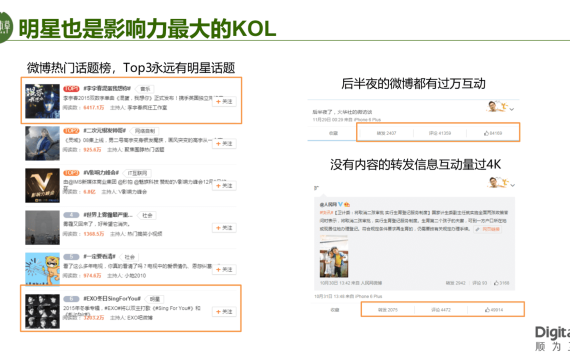Viewport: 570px width, 360px height.
Task: Open the first post's dropdown chevron
Action: (x=512, y=109)
